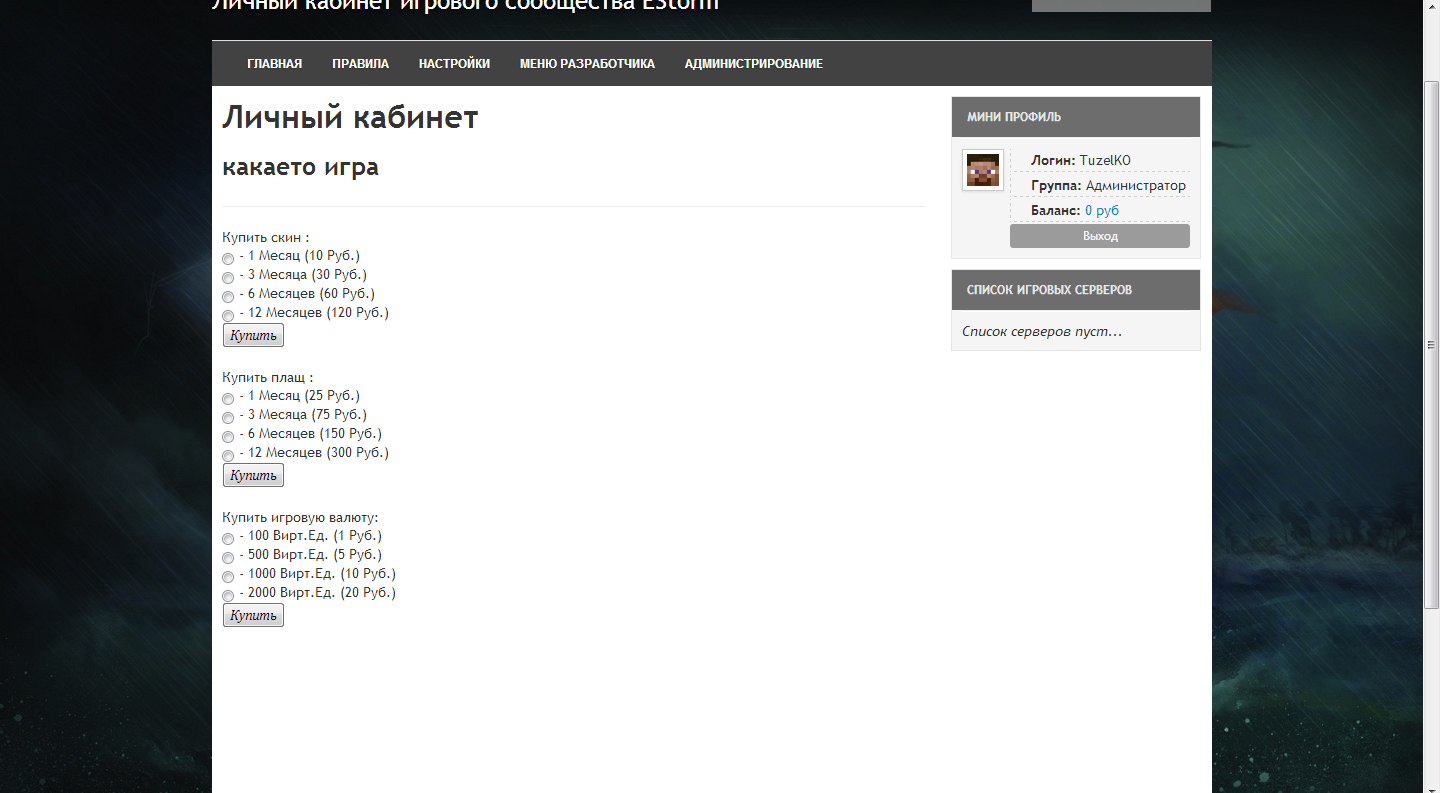
Task: Click the browser vertical scrollbar thumb
Action: [1431, 344]
